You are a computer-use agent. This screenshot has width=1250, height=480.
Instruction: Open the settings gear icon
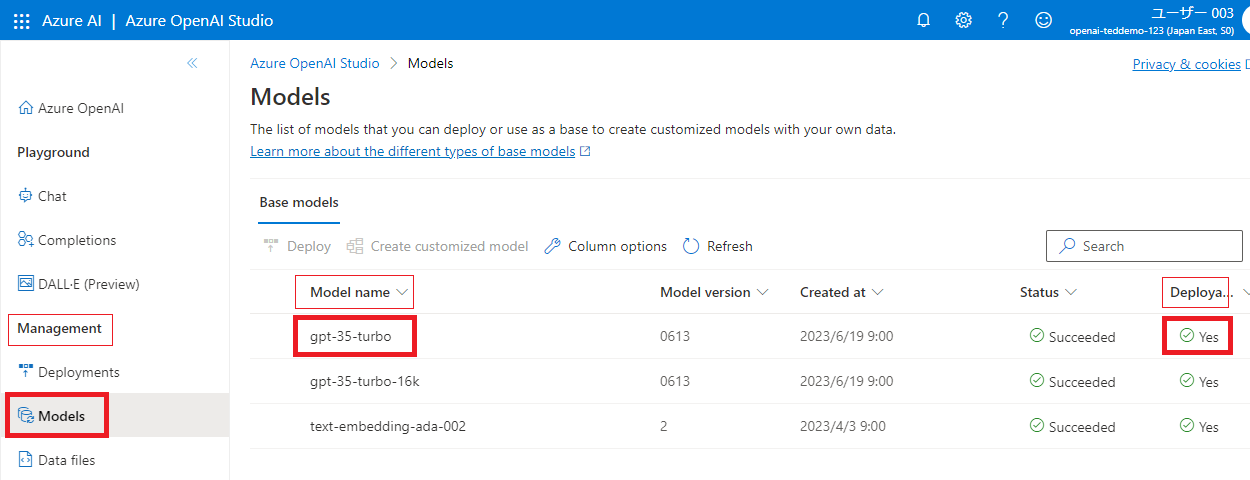point(963,20)
